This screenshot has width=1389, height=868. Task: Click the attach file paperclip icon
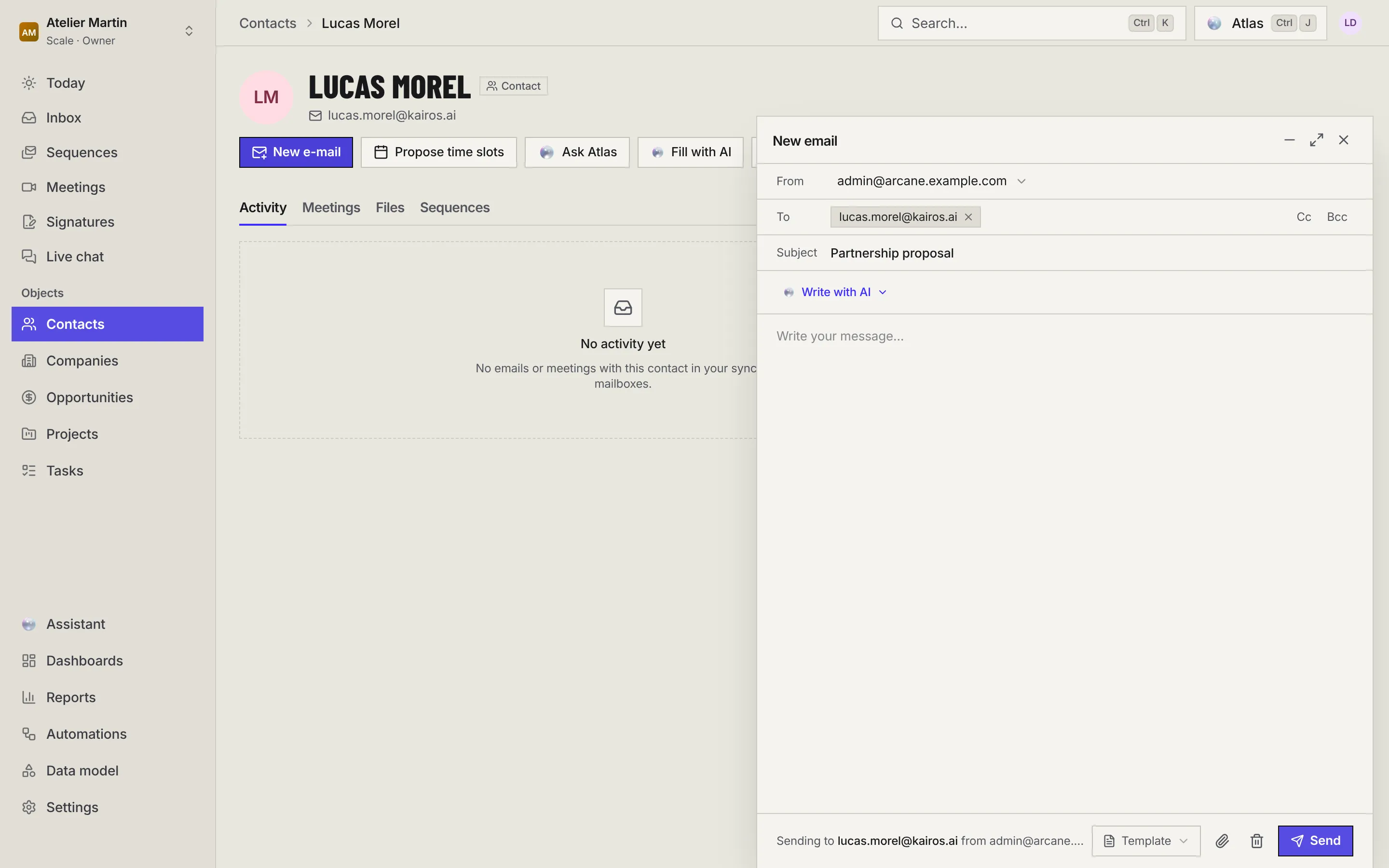(x=1222, y=841)
